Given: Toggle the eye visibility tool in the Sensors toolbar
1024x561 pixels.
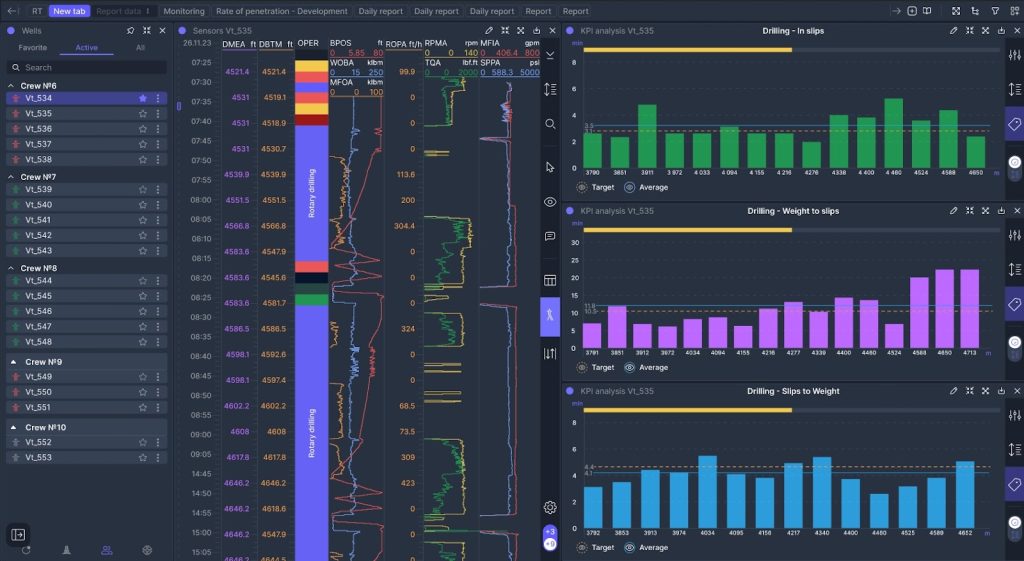Looking at the screenshot, I should pyautogui.click(x=550, y=202).
